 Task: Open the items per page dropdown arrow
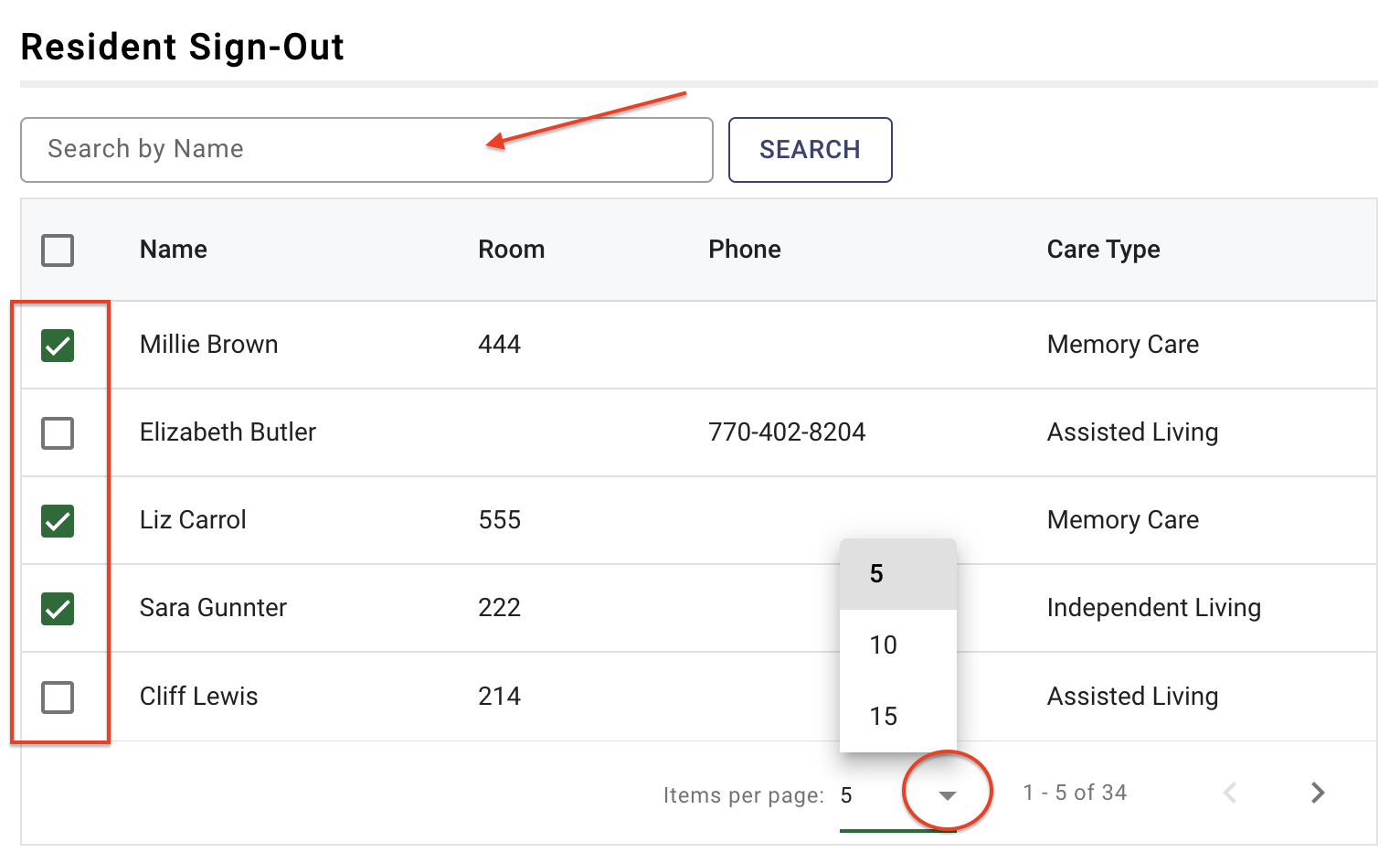point(946,794)
